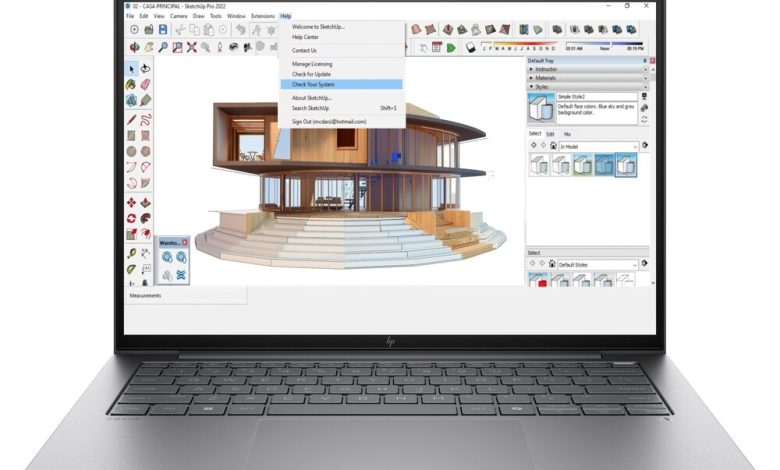Save the model with the floppy icon

[x=163, y=30]
